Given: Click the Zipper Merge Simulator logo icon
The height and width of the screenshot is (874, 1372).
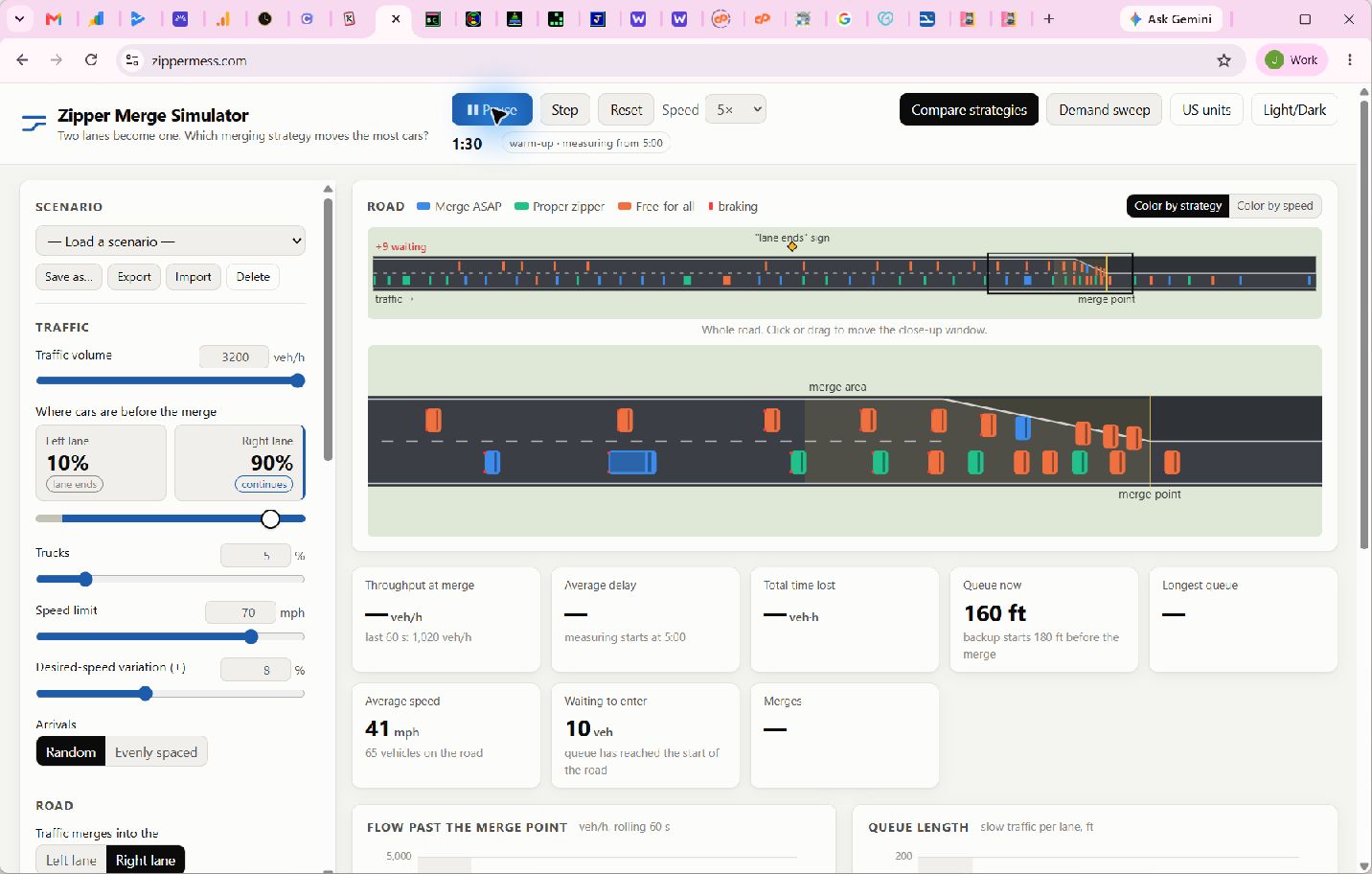Looking at the screenshot, I should (34, 124).
